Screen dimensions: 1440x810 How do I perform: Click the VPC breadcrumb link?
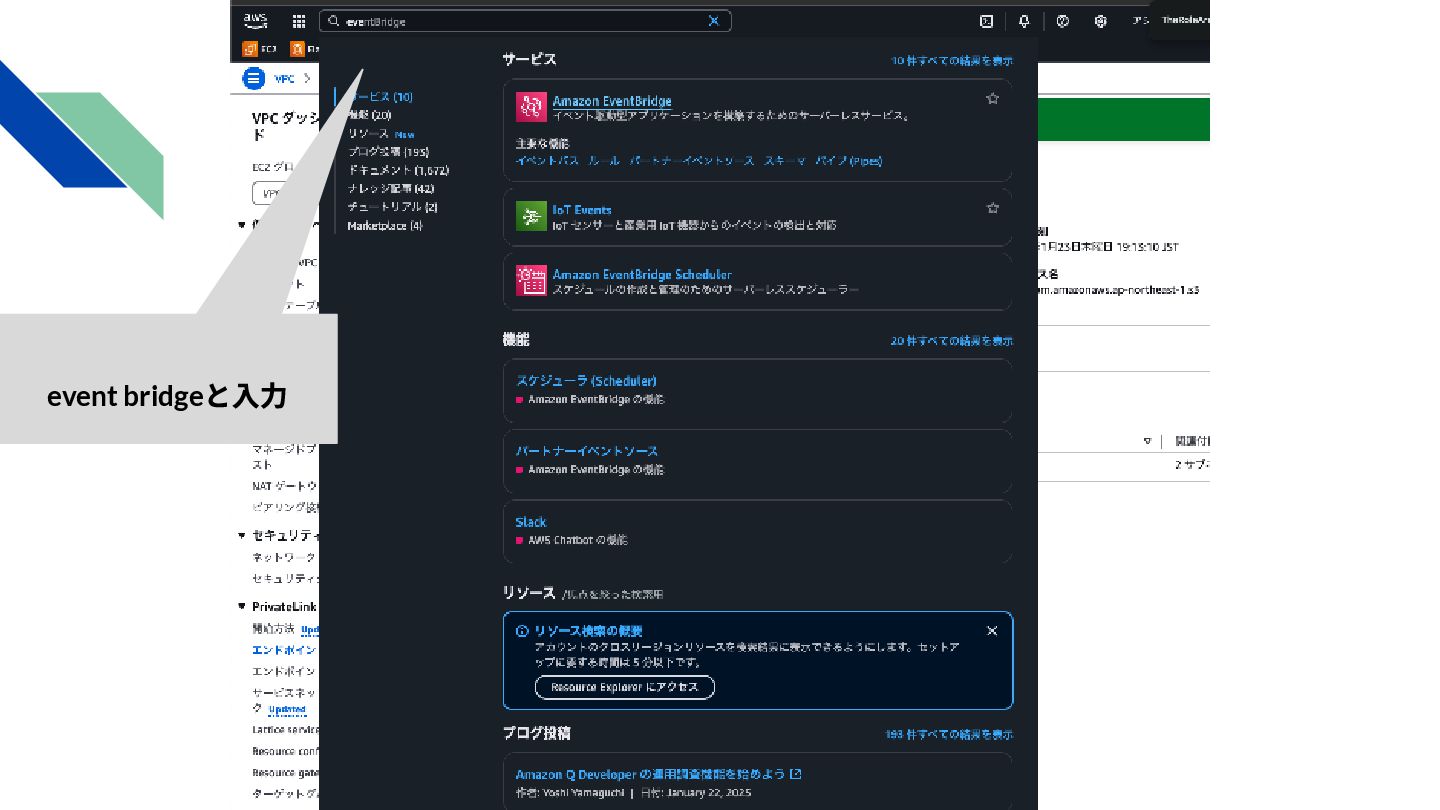point(284,79)
